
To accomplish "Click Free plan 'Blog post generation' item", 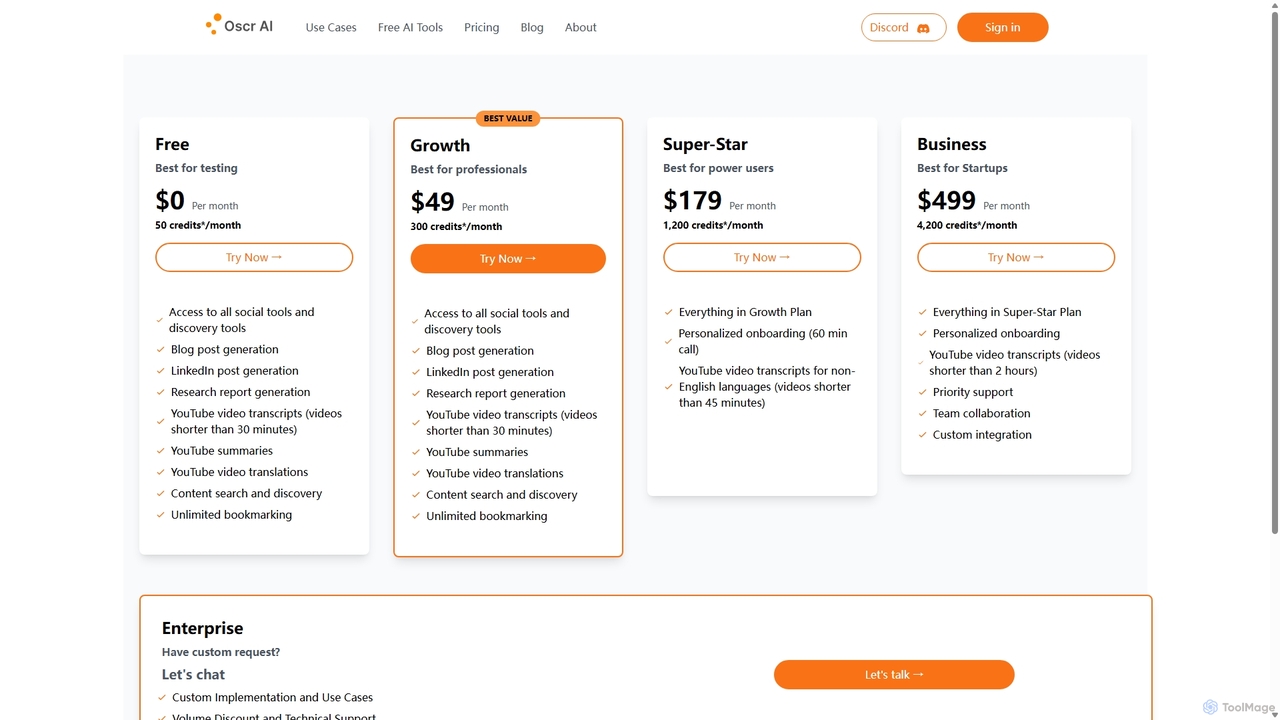I will [225, 349].
